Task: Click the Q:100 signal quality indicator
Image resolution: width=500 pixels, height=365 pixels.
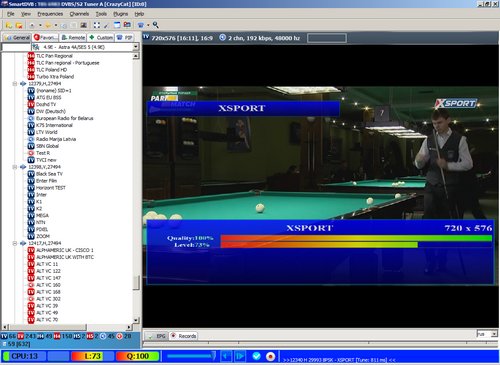Action: [137, 356]
